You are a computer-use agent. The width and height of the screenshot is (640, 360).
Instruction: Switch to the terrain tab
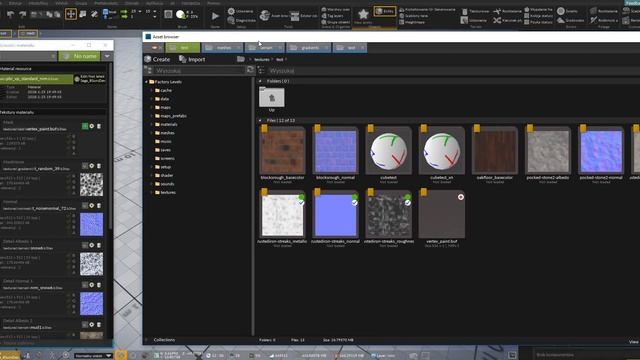tap(264, 48)
